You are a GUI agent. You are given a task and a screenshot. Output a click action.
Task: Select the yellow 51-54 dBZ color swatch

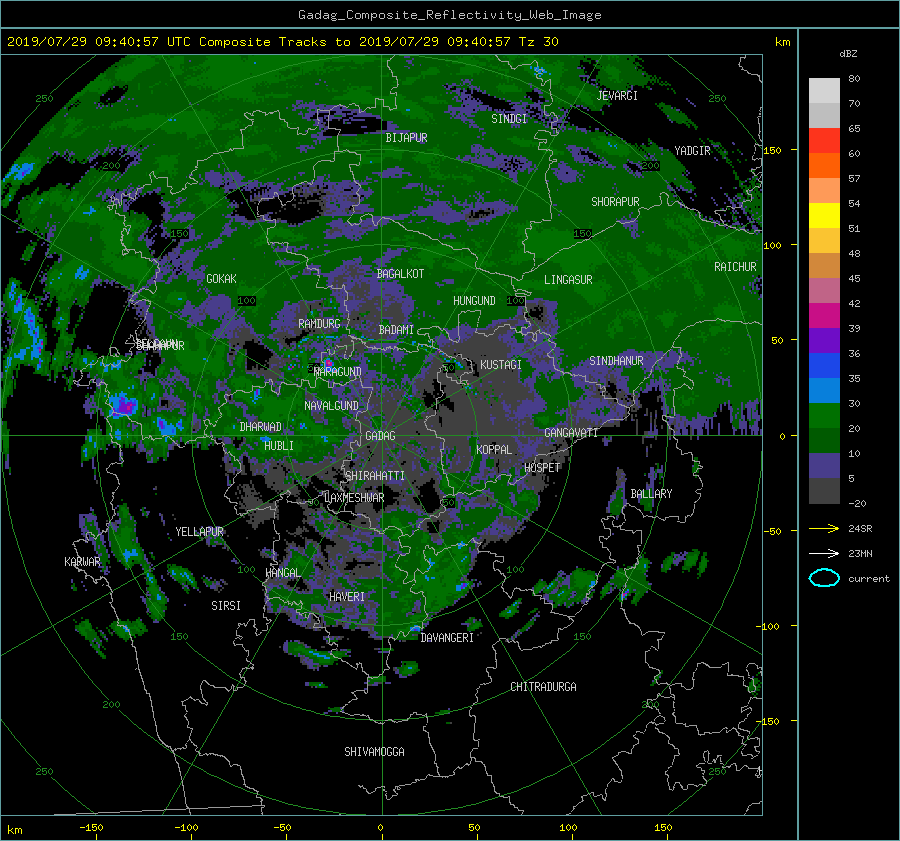[x=824, y=216]
